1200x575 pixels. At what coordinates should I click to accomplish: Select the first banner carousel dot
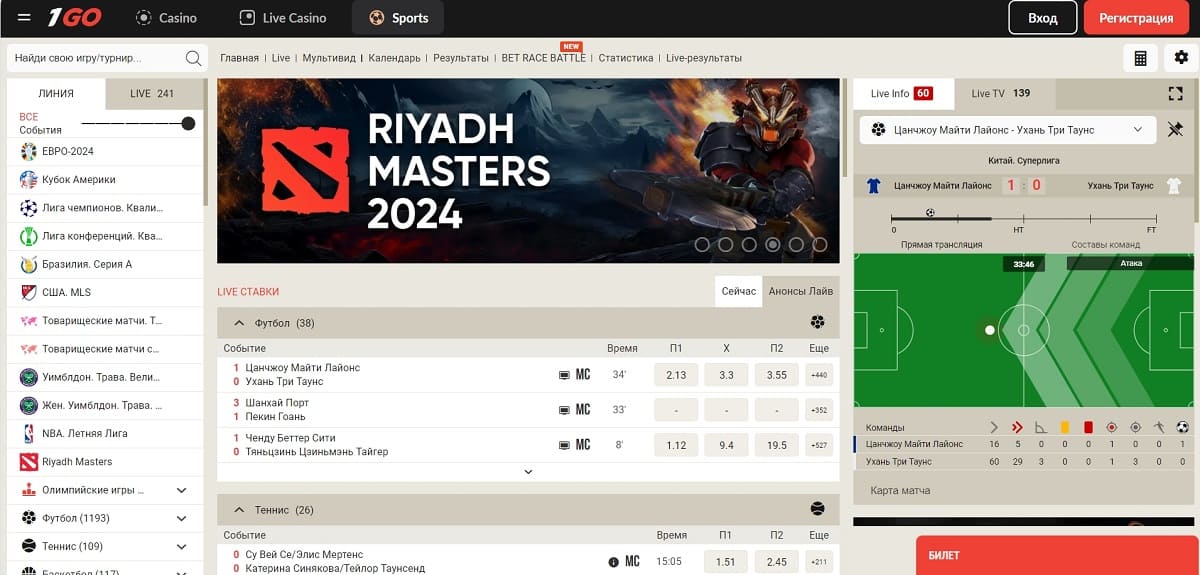(702, 244)
